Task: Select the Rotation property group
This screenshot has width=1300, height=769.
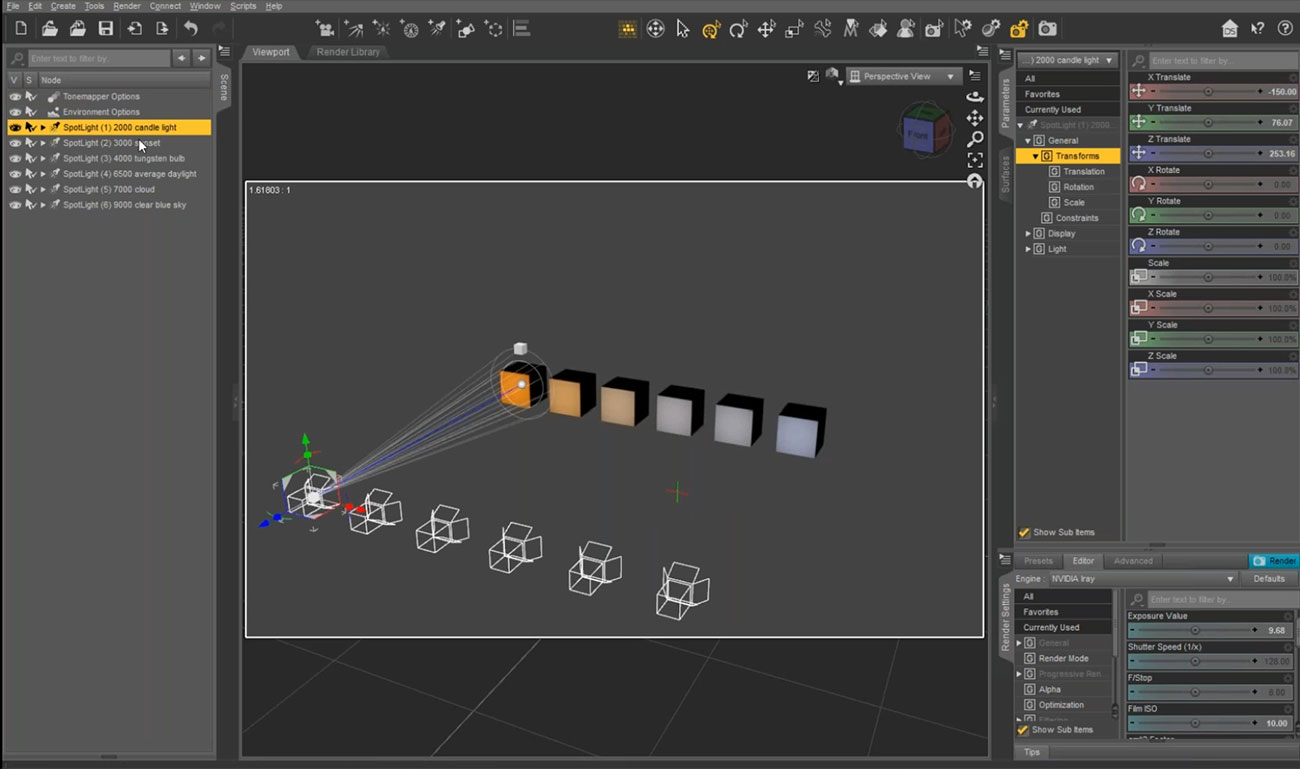Action: 1078,187
